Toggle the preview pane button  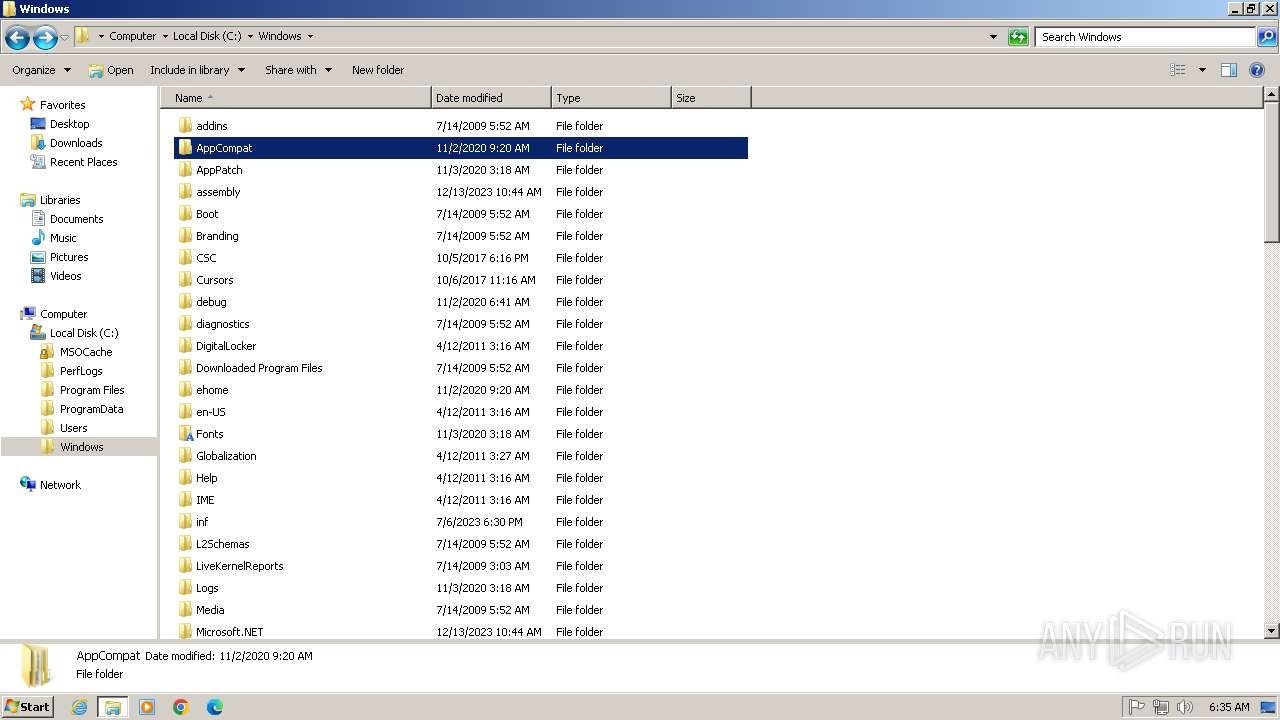1229,70
